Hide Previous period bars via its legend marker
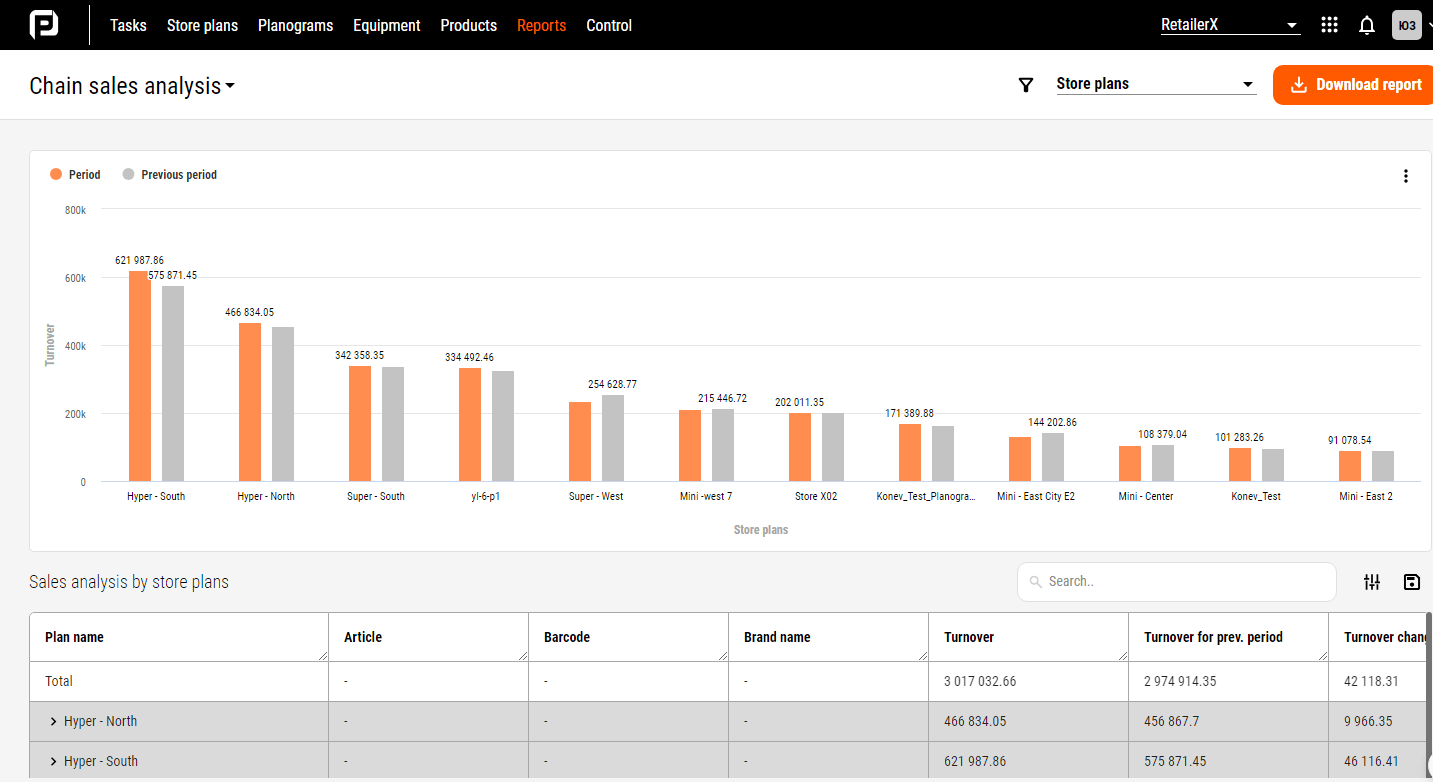The width and height of the screenshot is (1433, 782). tap(128, 174)
